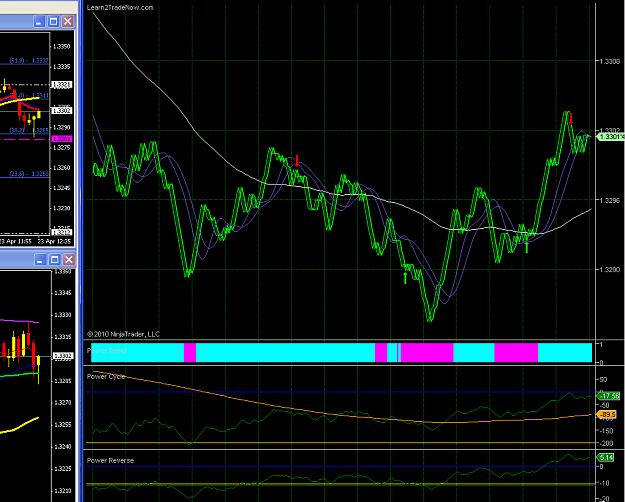Screen dimensions: 625x502
Task: Click the 1.3240 label in lower-left chart
Action: tap(63, 447)
